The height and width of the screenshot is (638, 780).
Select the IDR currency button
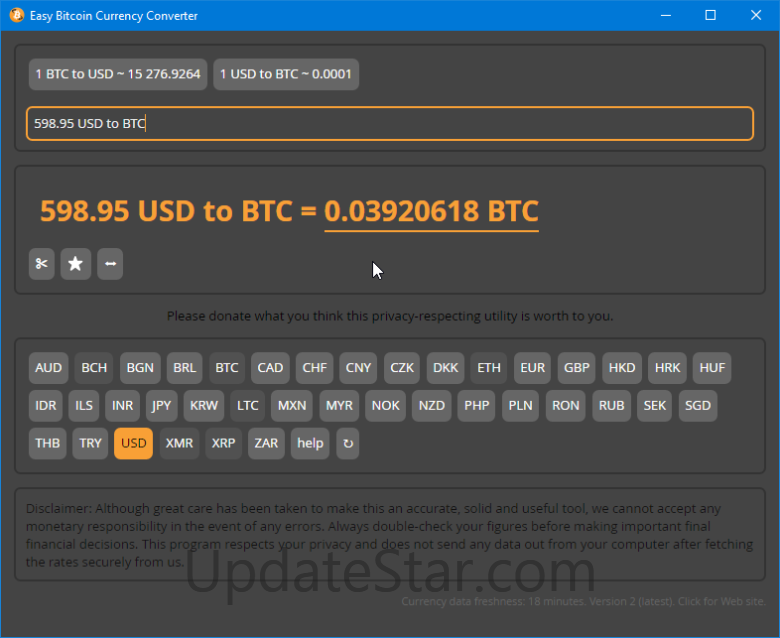[x=46, y=406]
